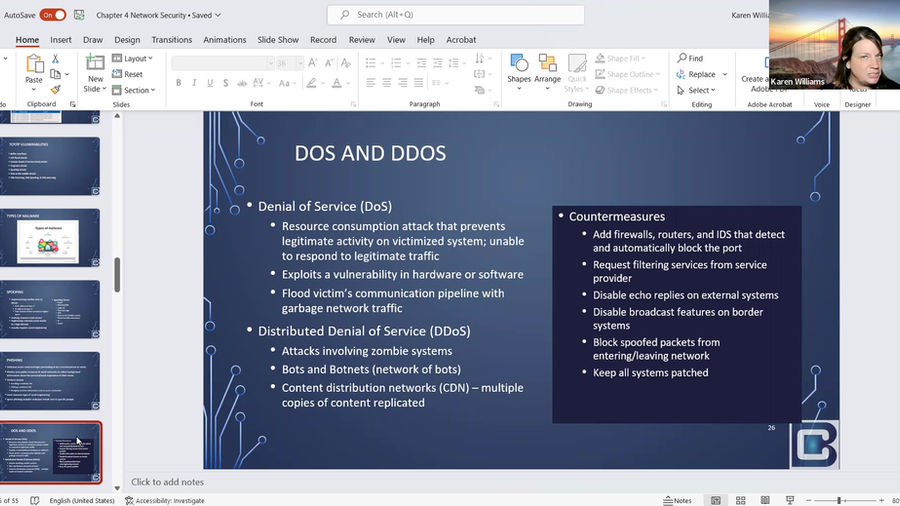
Task: Adjust the zoom slider in status bar
Action: (839, 500)
